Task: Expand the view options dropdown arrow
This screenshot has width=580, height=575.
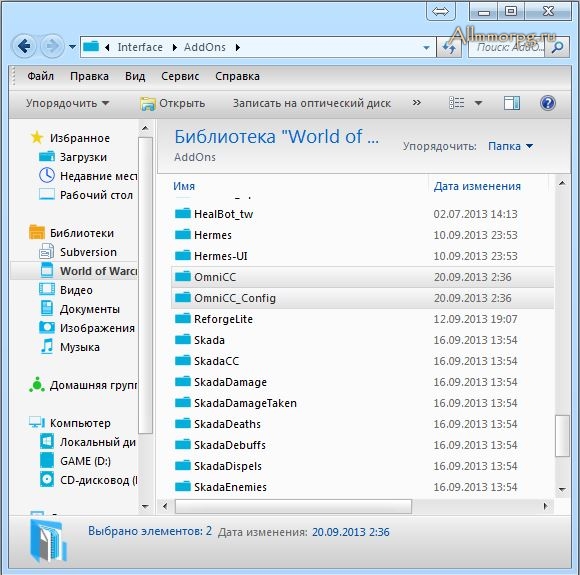Action: coord(478,103)
